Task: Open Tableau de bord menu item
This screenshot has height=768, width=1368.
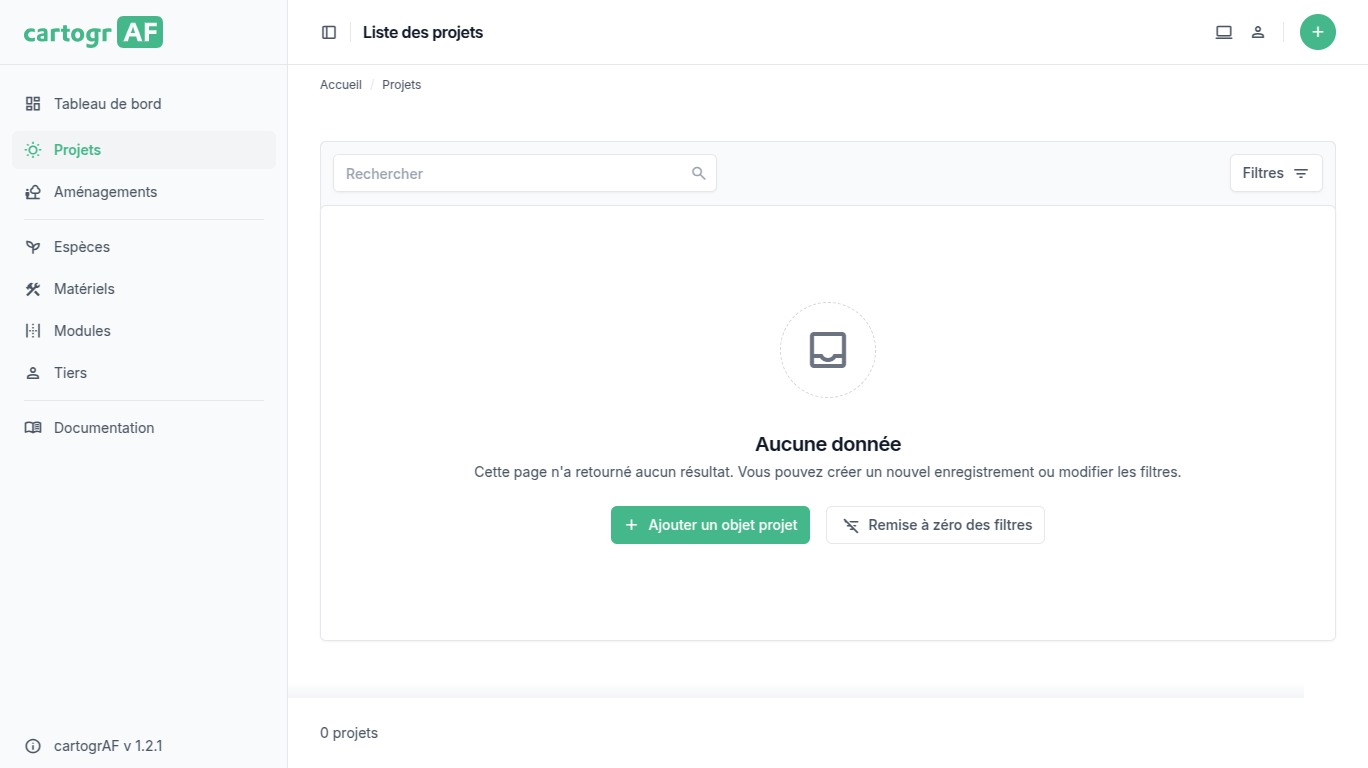Action: pyautogui.click(x=107, y=104)
